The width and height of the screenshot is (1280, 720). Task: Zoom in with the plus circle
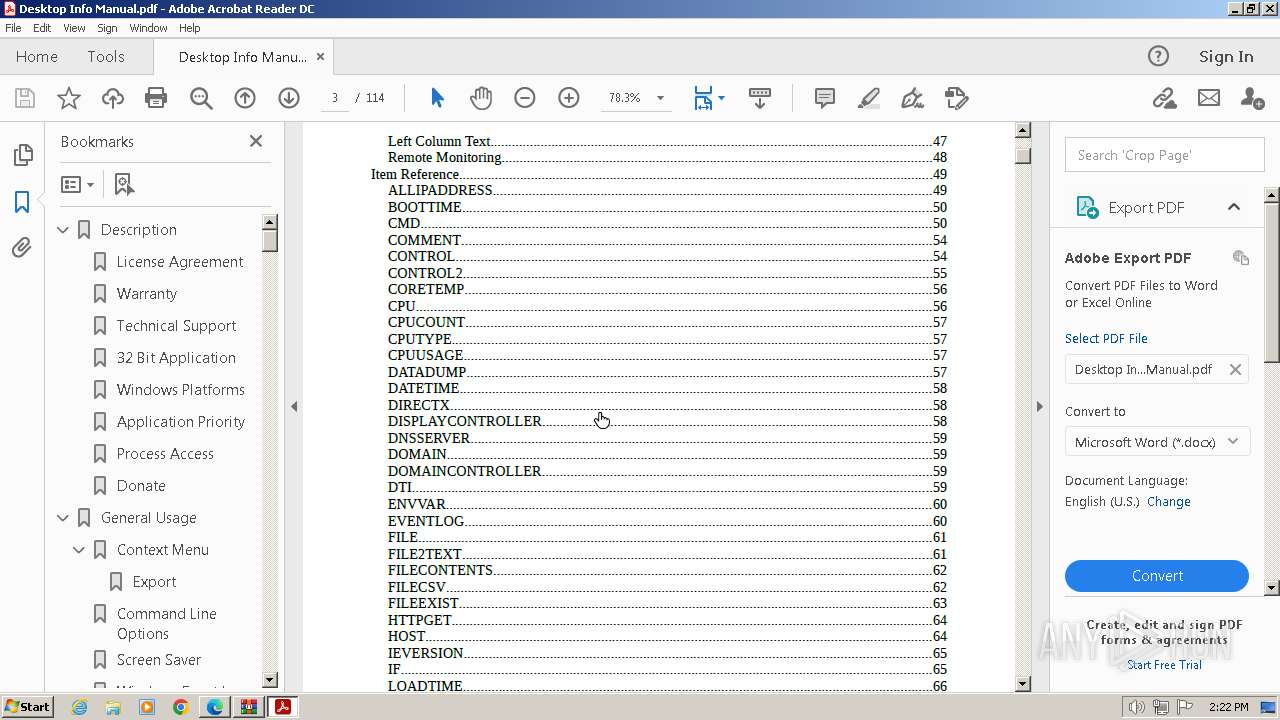(569, 98)
